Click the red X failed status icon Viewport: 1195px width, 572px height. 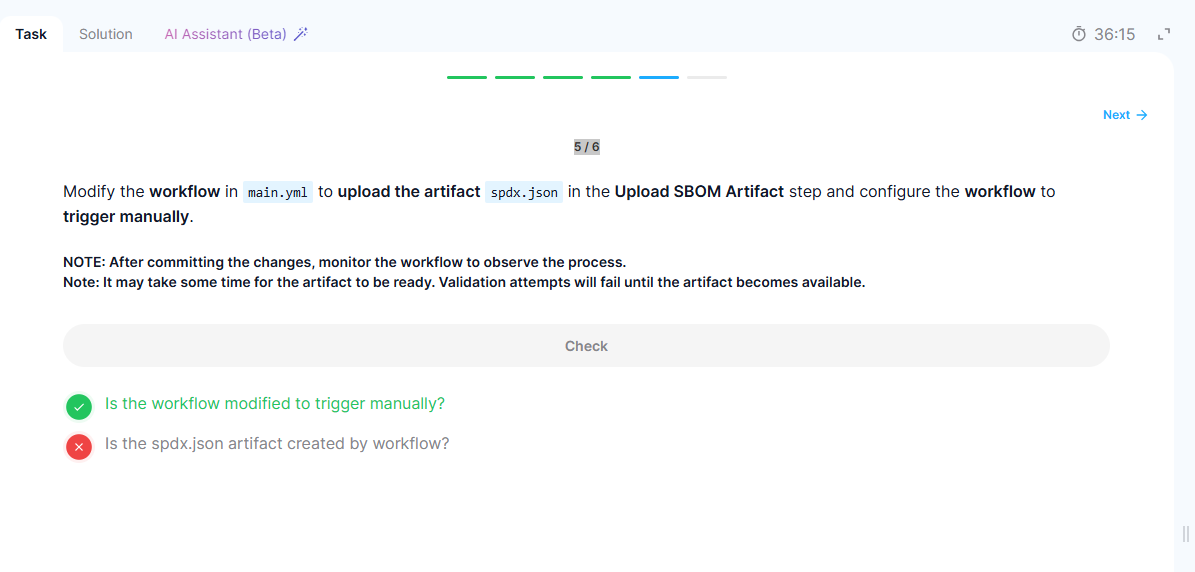pyautogui.click(x=79, y=446)
